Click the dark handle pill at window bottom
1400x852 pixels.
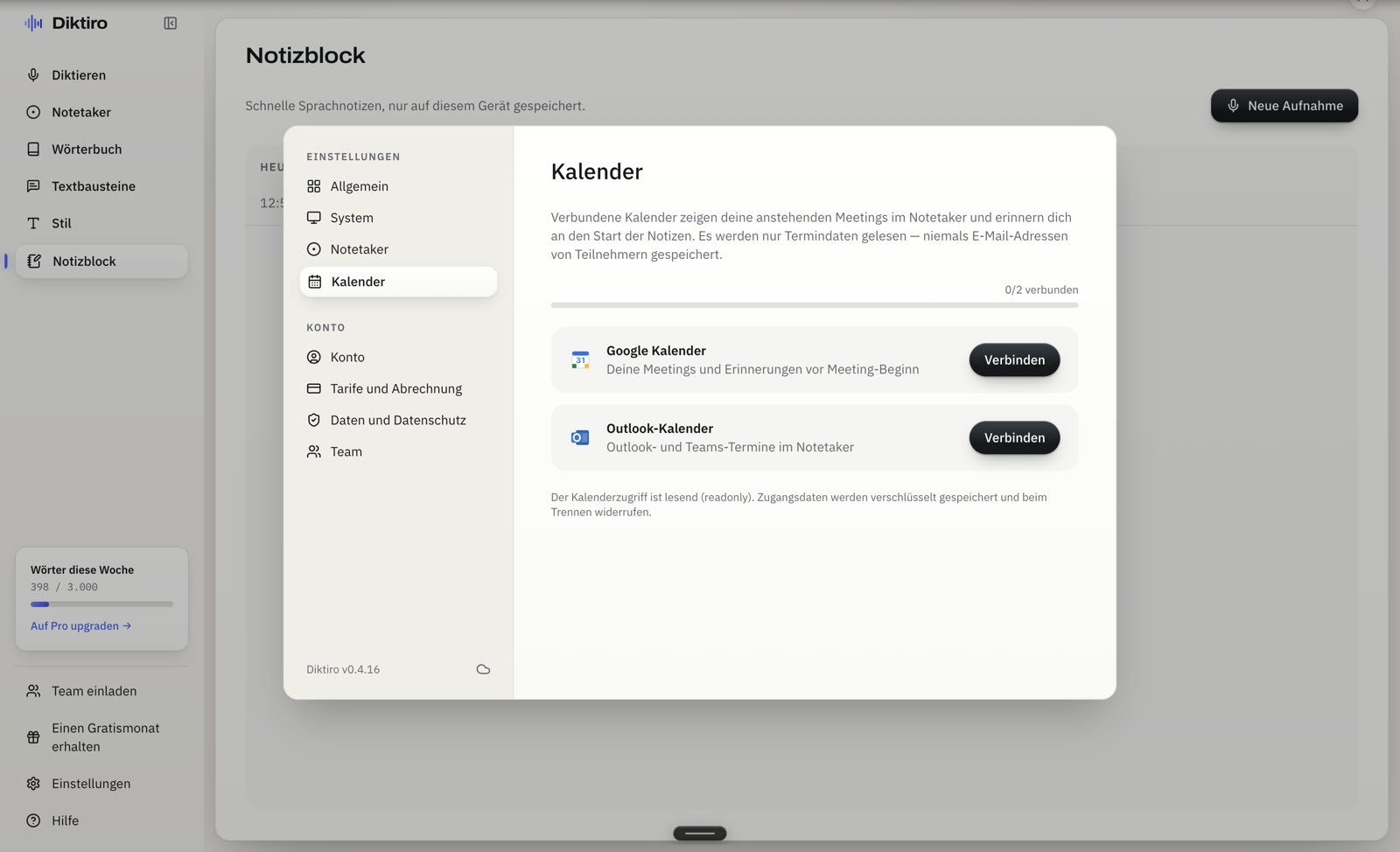(700, 834)
